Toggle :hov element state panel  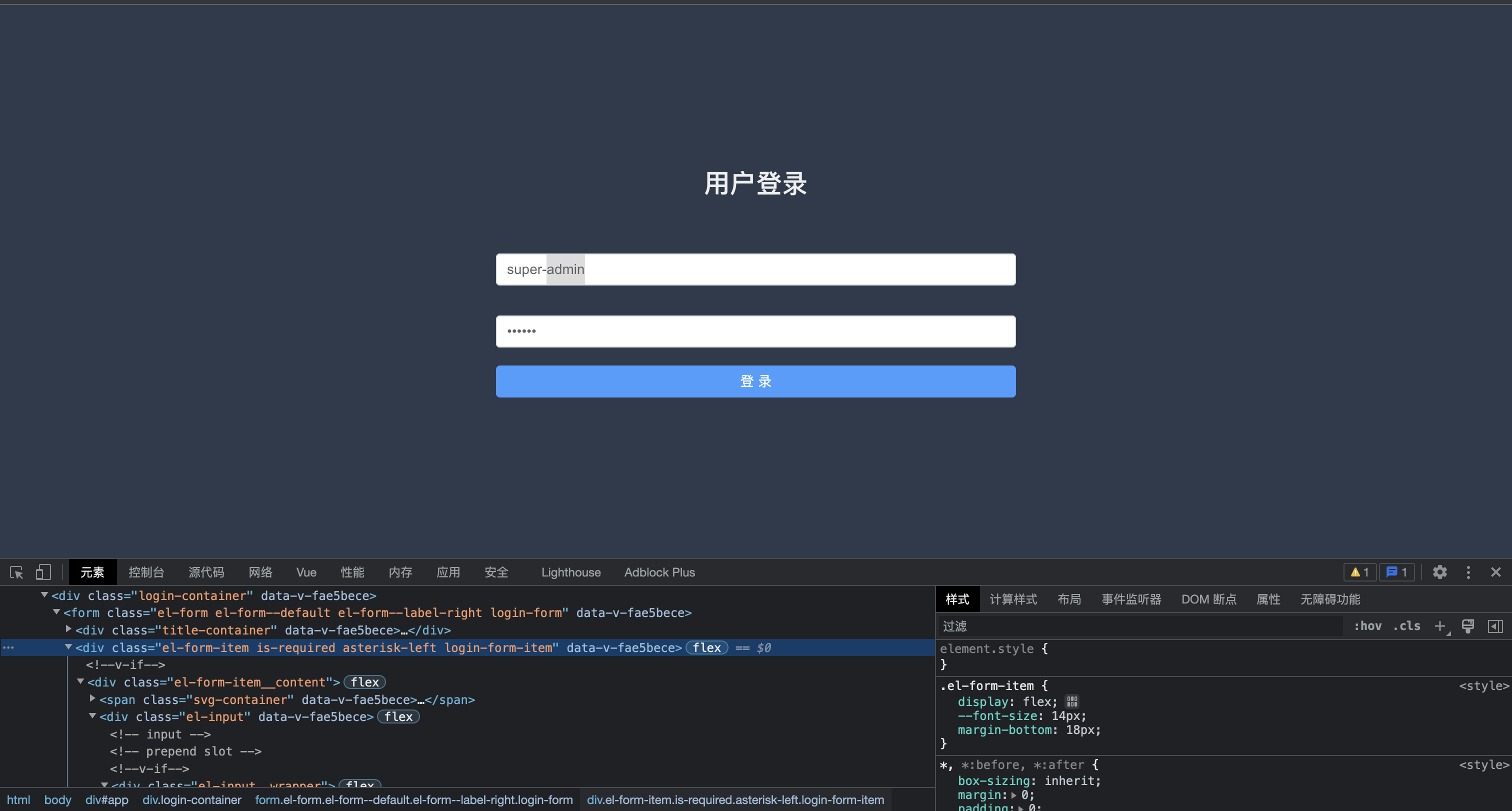pos(1367,626)
